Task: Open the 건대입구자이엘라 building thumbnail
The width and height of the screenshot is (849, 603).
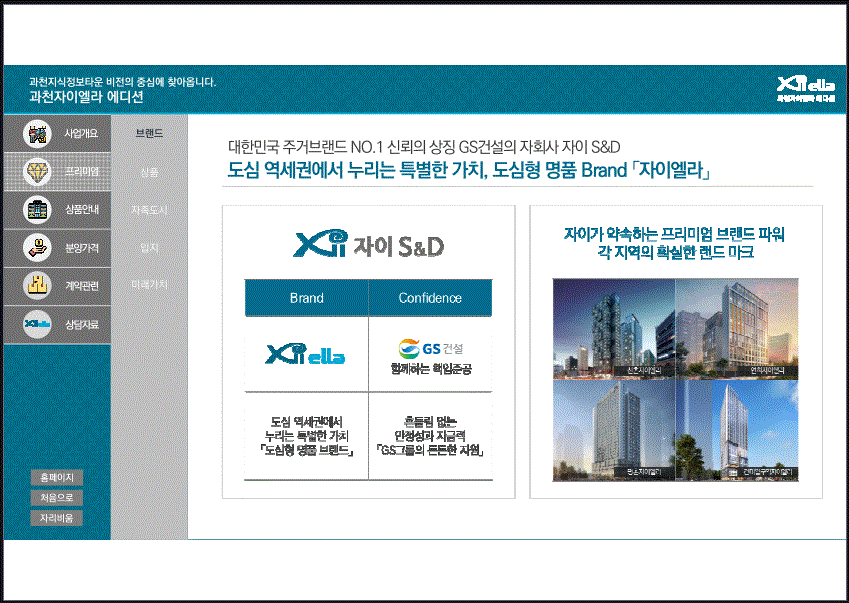Action: [737, 430]
